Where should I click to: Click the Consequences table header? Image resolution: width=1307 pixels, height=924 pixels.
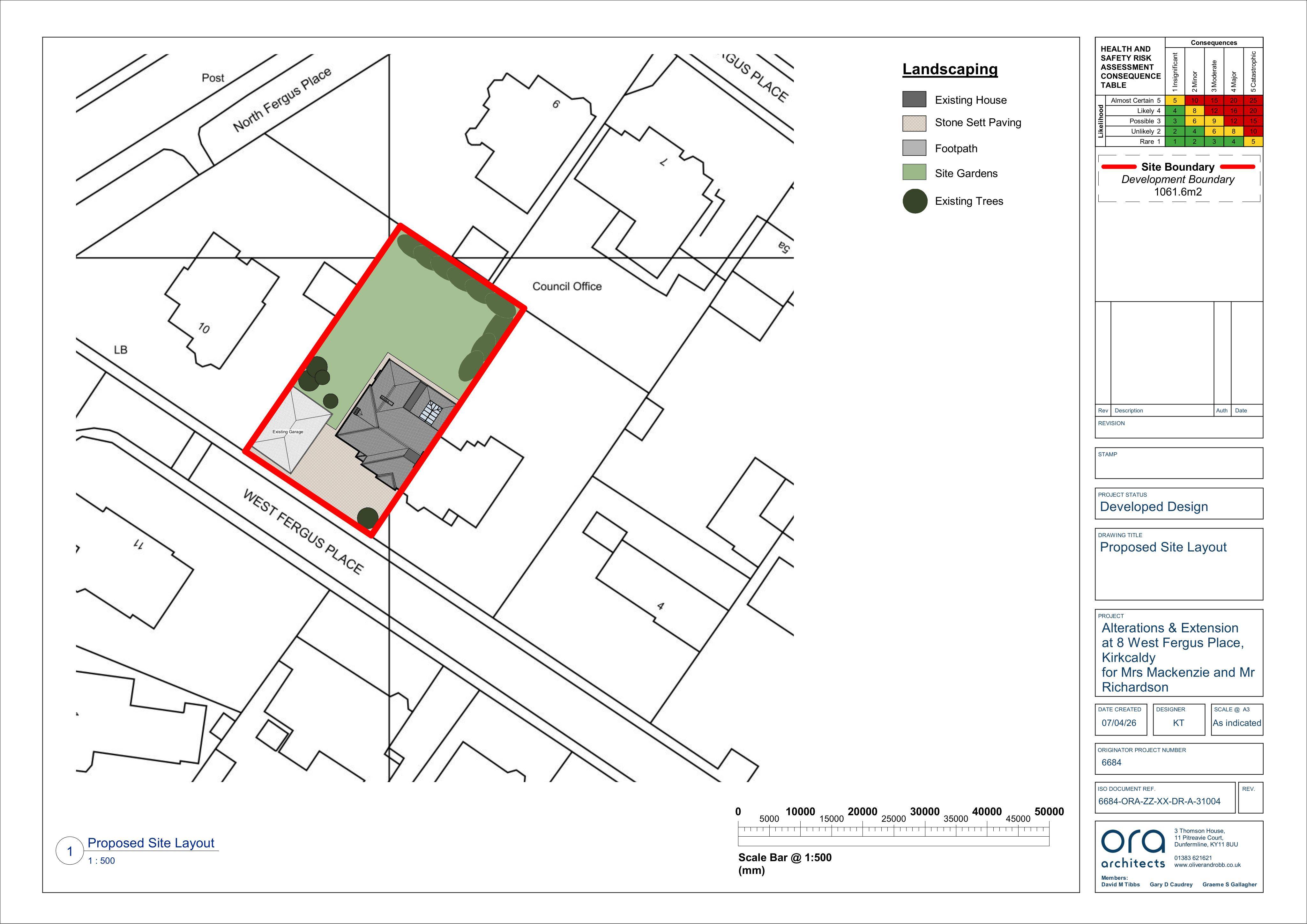coord(1214,43)
